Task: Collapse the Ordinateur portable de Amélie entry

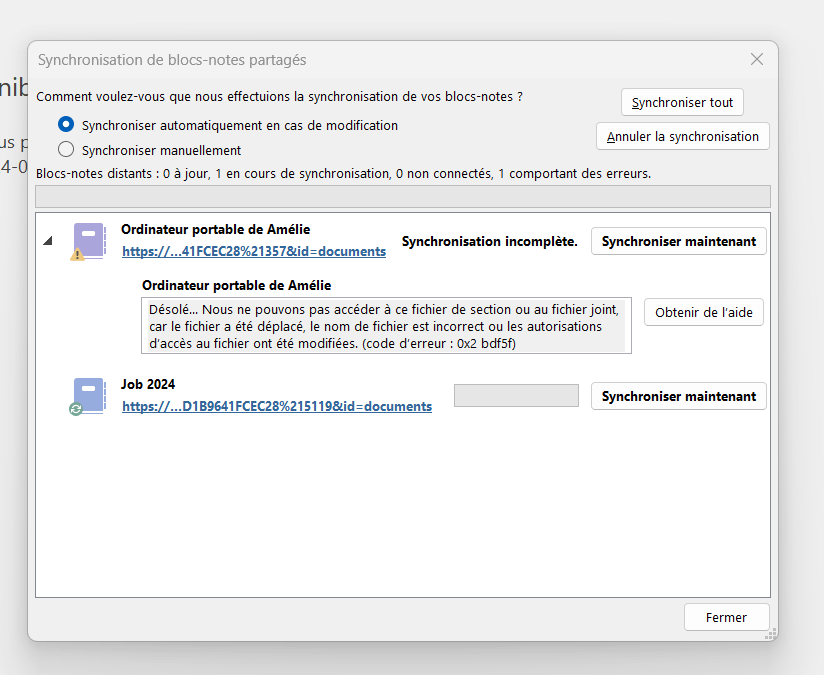Action: (x=48, y=241)
